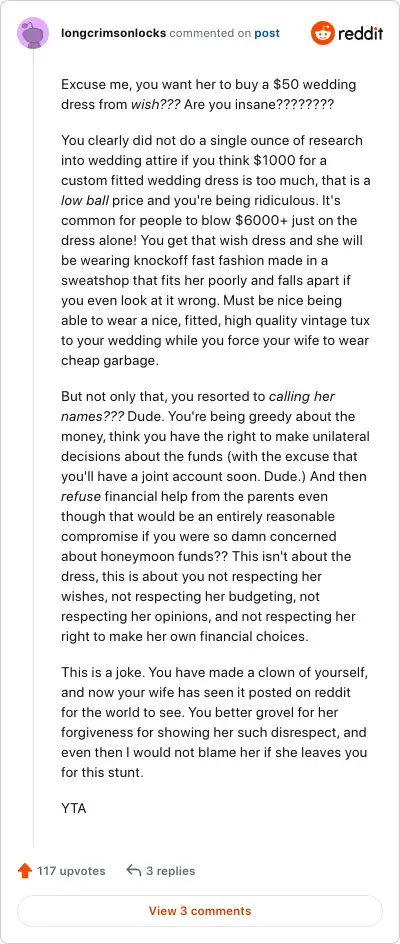Click the orange Reddit Snoo logo icon
The image size is (400, 944).
[x=322, y=33]
